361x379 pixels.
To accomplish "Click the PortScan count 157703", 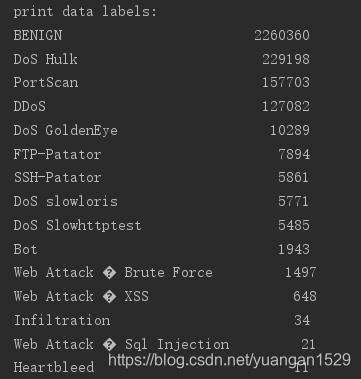I will pyautogui.click(x=286, y=82).
